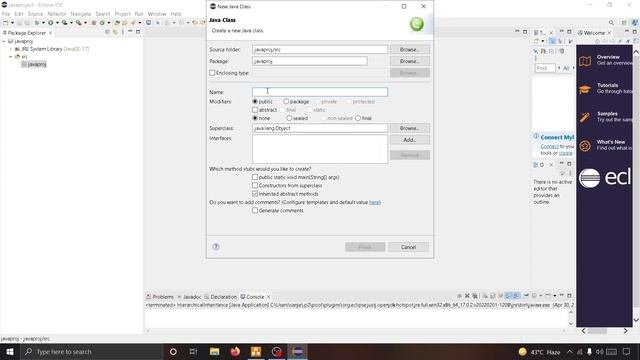The width and height of the screenshot is (640, 360).
Task: Select the none radio button
Action: click(x=255, y=118)
